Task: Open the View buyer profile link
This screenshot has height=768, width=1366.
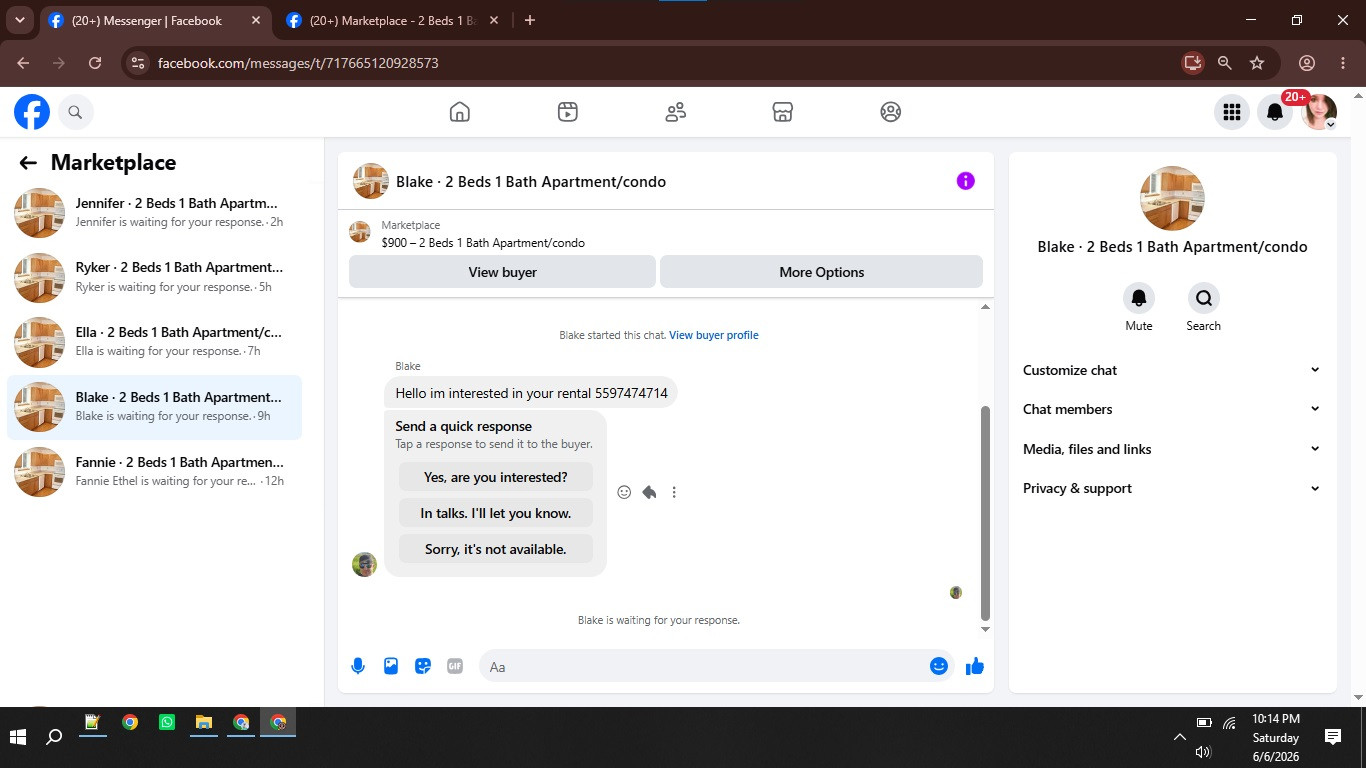Action: (x=714, y=335)
